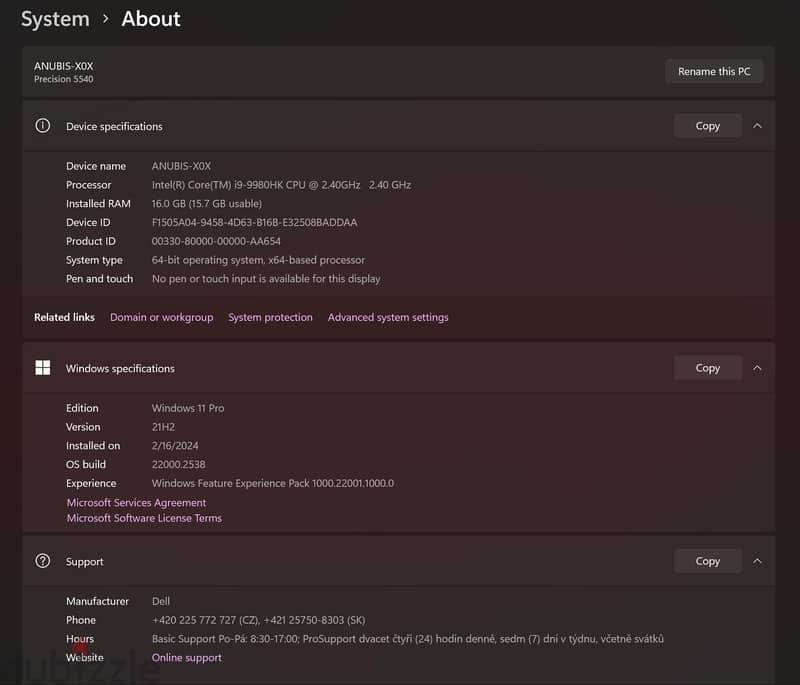The image size is (800, 685).
Task: Open System protection link
Action: [270, 317]
